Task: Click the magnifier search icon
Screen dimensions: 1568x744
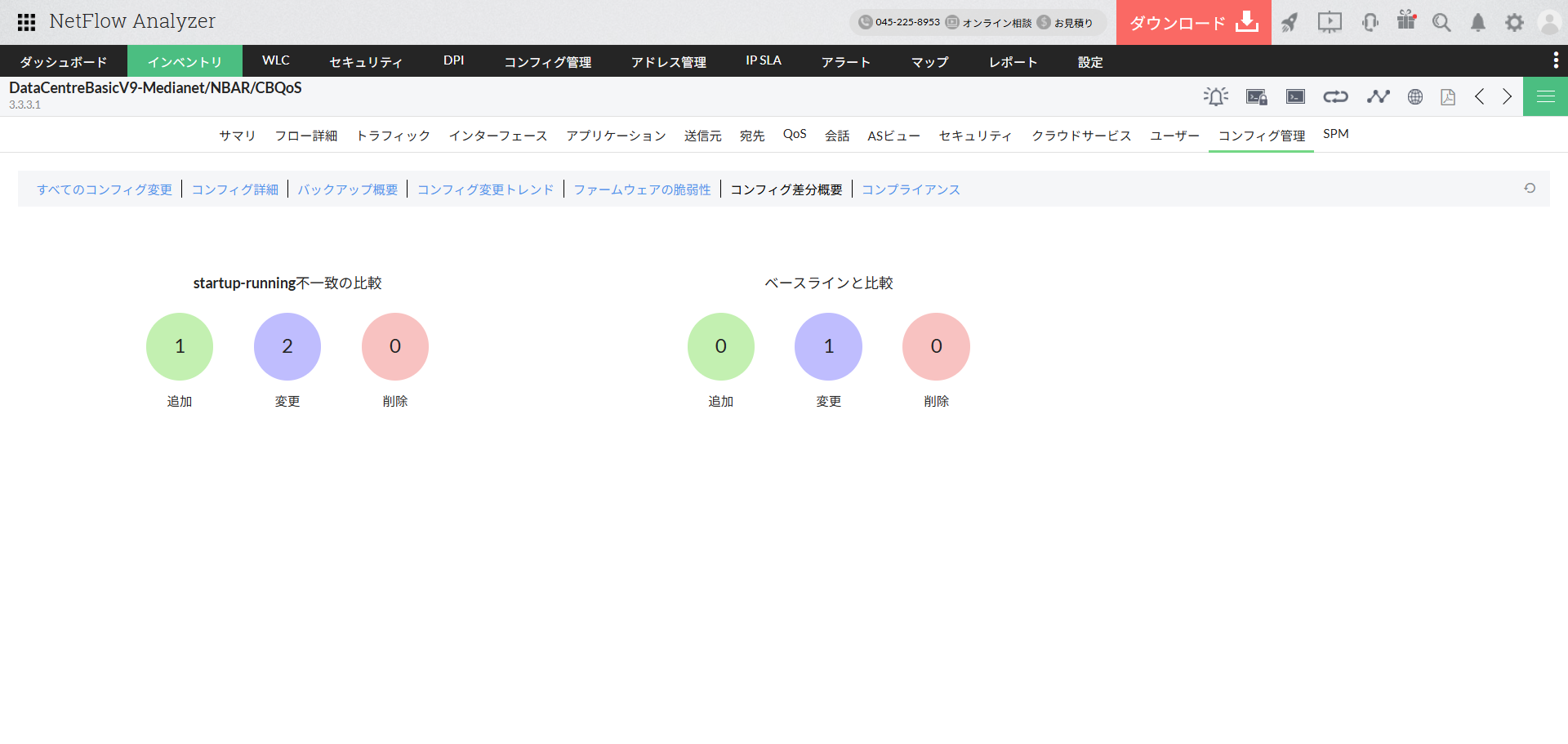Action: click(x=1441, y=22)
